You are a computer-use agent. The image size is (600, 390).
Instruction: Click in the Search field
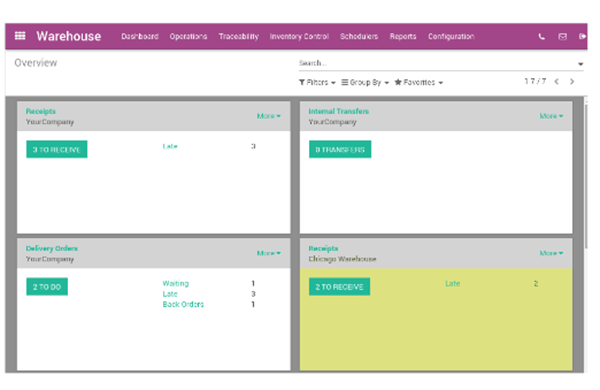pos(436,63)
